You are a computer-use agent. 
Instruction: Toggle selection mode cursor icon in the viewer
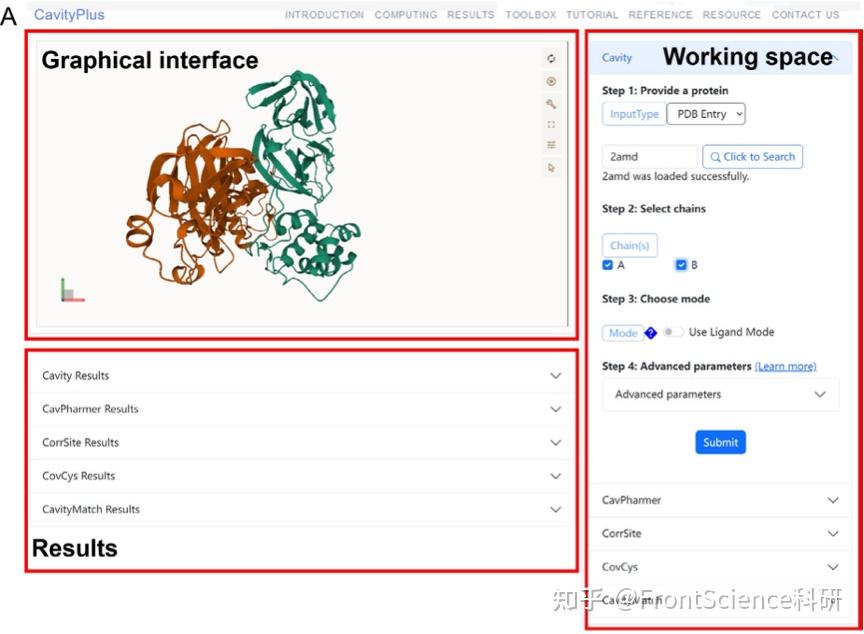[550, 167]
